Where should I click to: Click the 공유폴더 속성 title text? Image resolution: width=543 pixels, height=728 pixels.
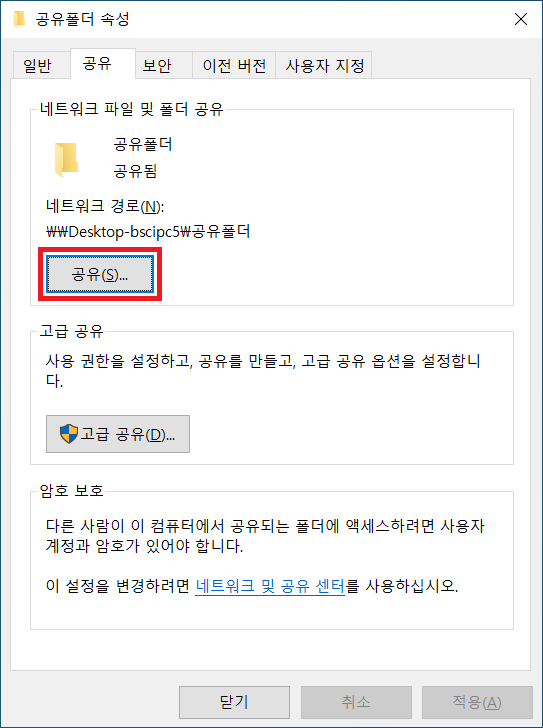pyautogui.click(x=82, y=20)
